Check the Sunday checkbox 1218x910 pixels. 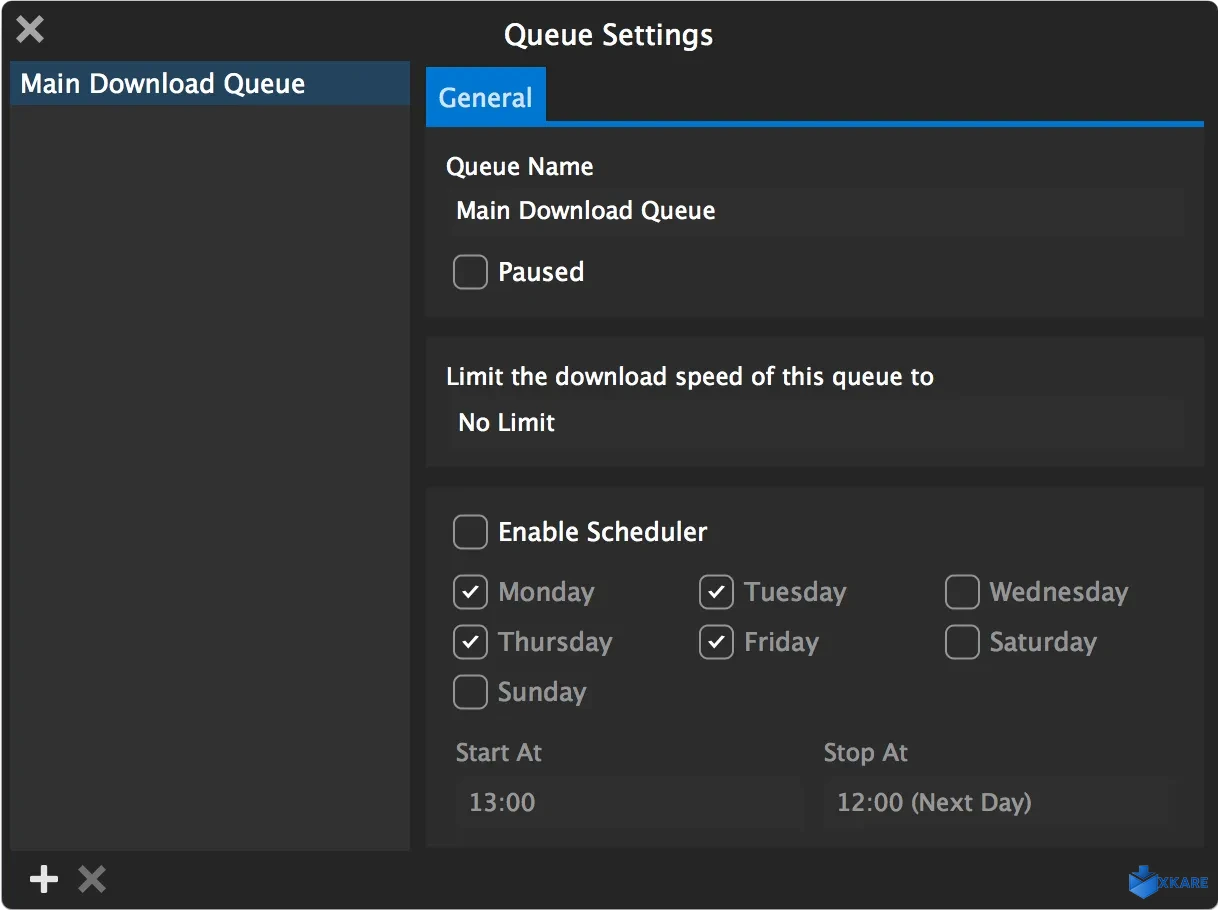tap(470, 692)
